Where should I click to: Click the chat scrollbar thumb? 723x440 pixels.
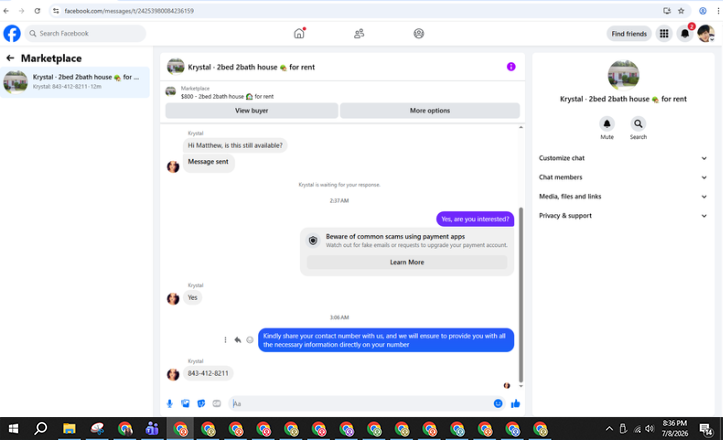pos(521,295)
